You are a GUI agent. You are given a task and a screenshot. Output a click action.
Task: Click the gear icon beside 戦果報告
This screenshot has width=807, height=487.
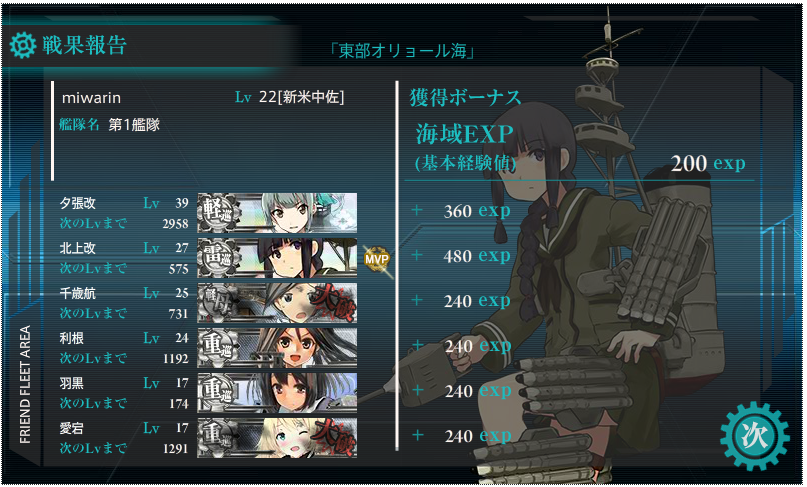pos(23,45)
